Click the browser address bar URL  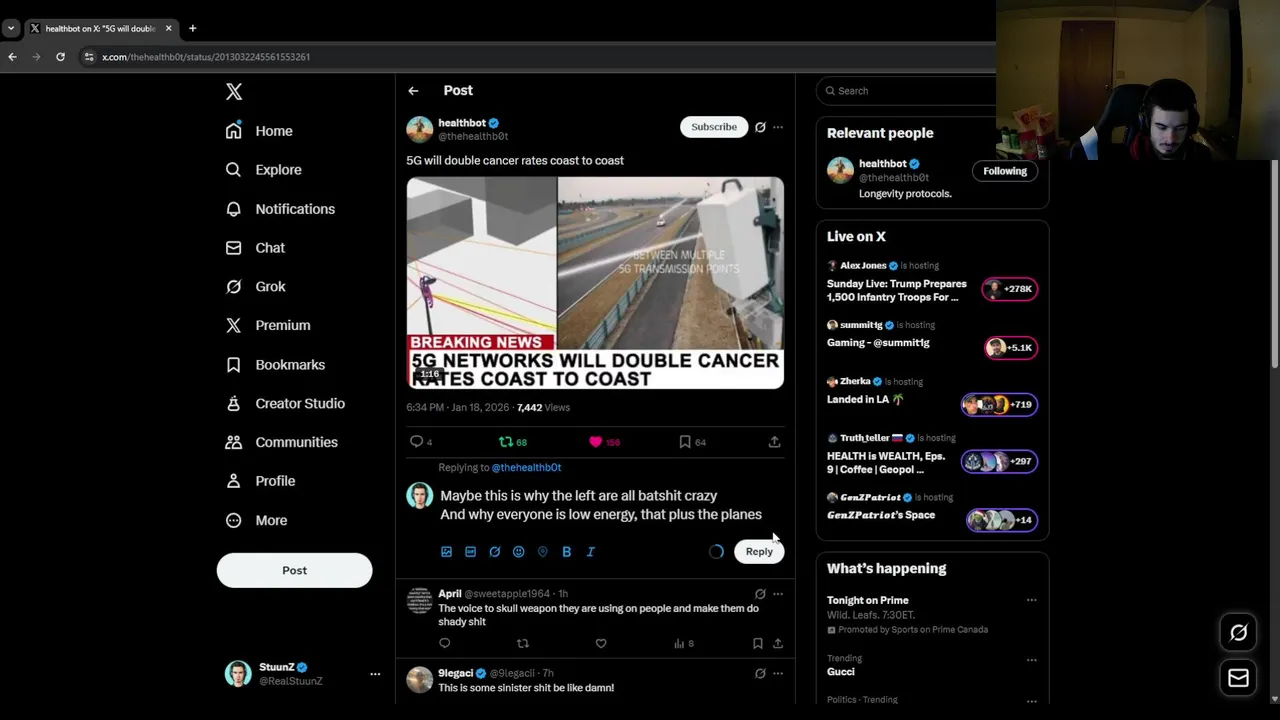pyautogui.click(x=206, y=57)
